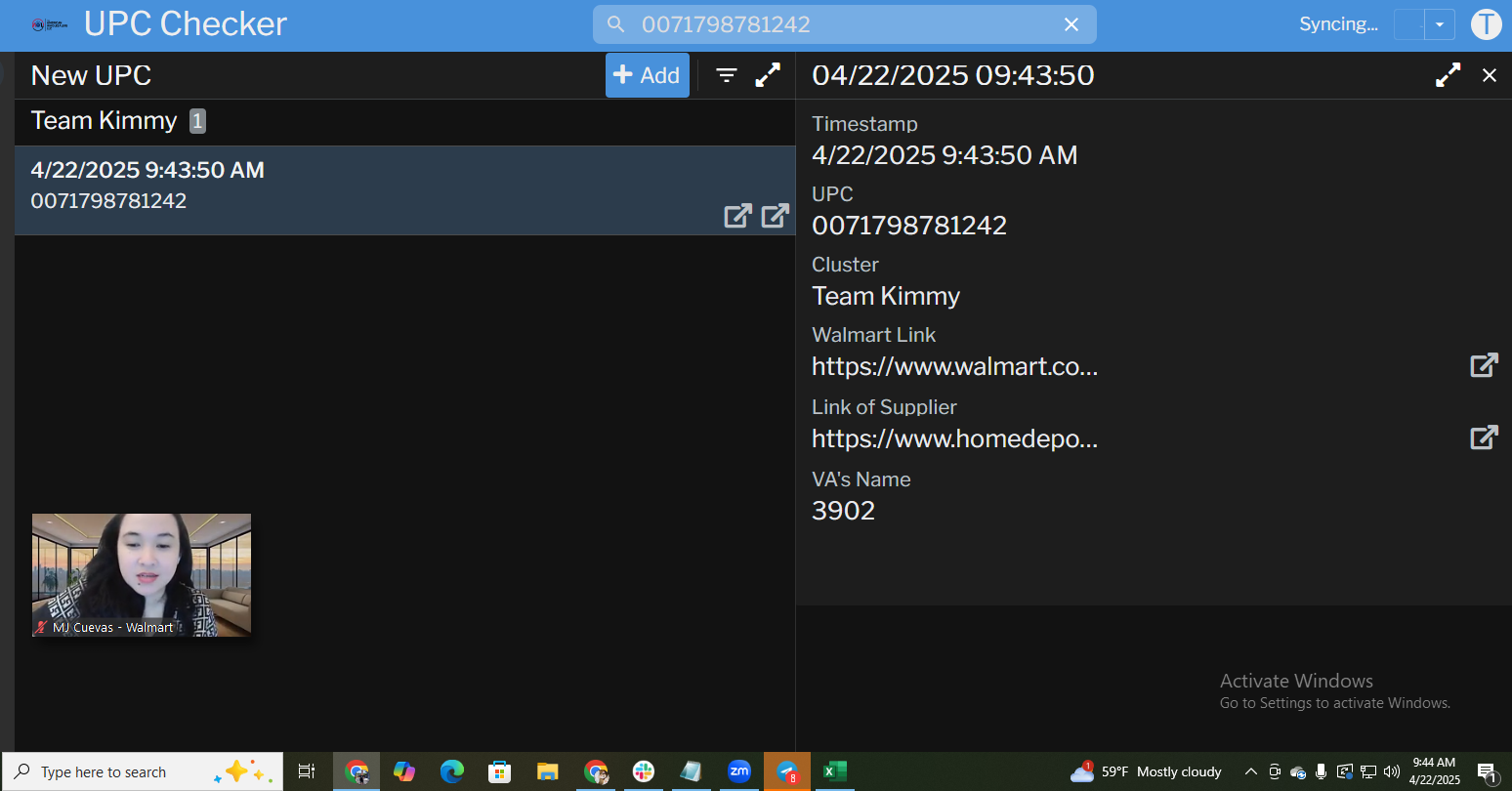The height and width of the screenshot is (791, 1512).
Task: Click the MJ Cuevas video thumbnail
Action: 142,574
